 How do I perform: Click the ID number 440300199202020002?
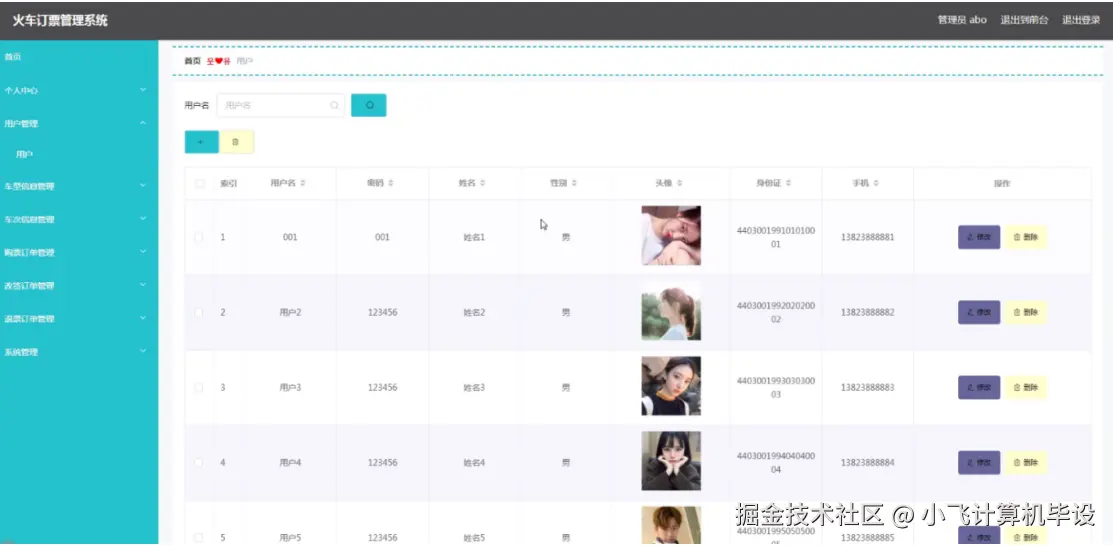[776, 312]
